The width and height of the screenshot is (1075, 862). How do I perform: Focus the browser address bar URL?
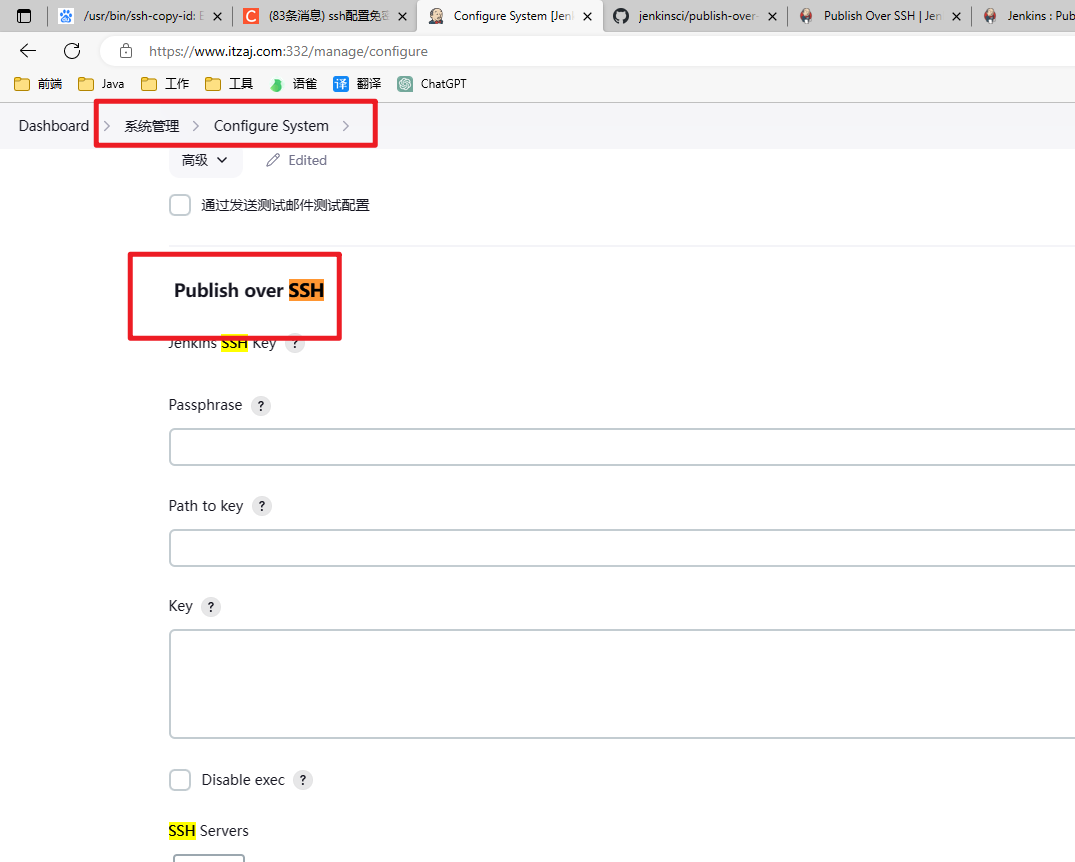288,51
